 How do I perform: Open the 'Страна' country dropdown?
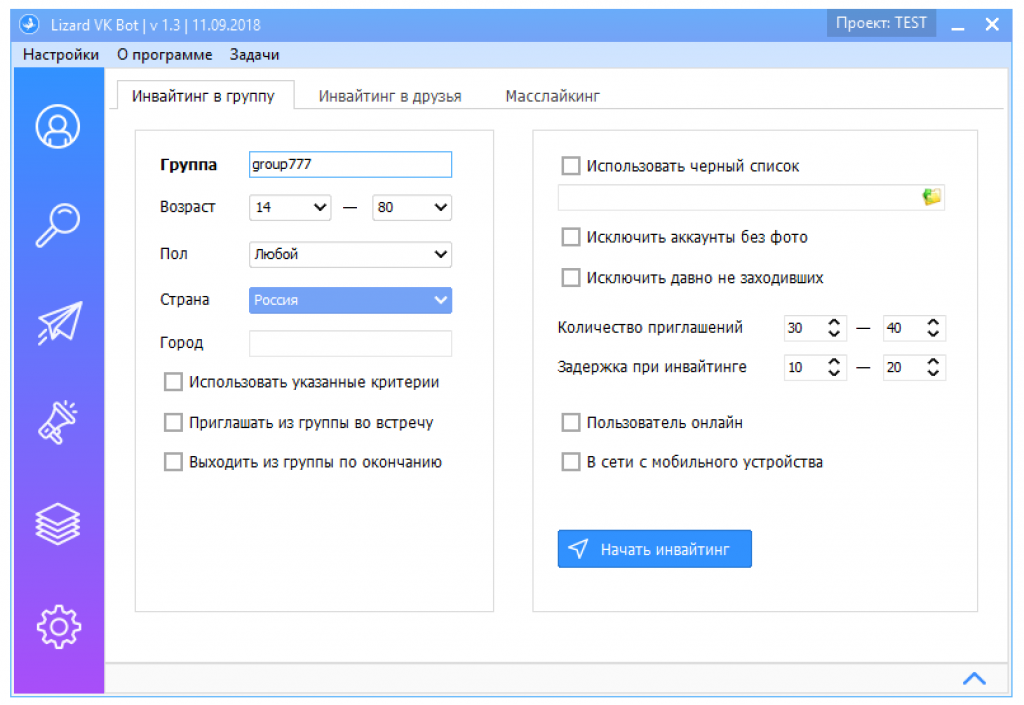point(350,300)
